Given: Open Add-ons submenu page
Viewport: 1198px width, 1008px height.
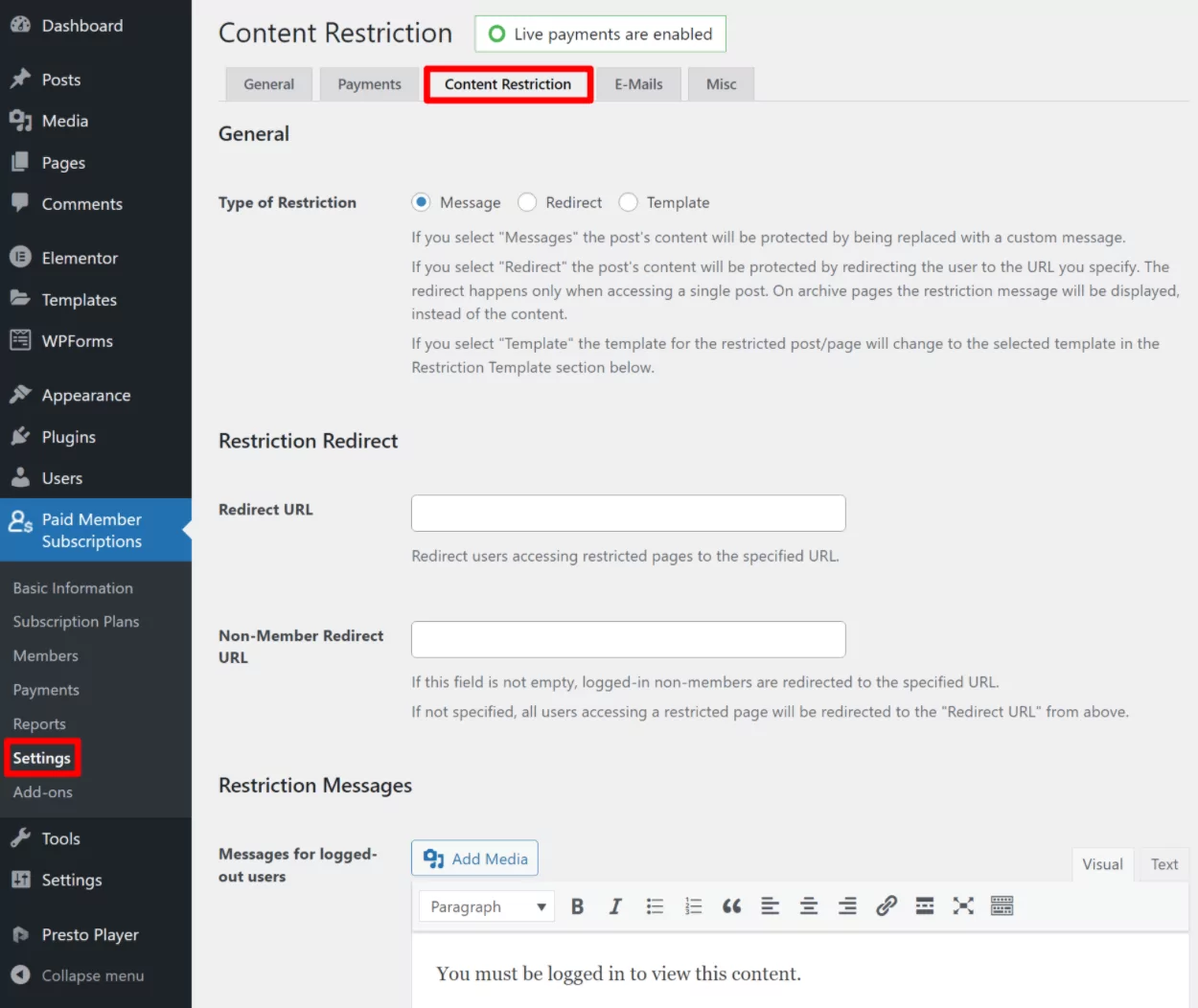Looking at the screenshot, I should pyautogui.click(x=43, y=792).
